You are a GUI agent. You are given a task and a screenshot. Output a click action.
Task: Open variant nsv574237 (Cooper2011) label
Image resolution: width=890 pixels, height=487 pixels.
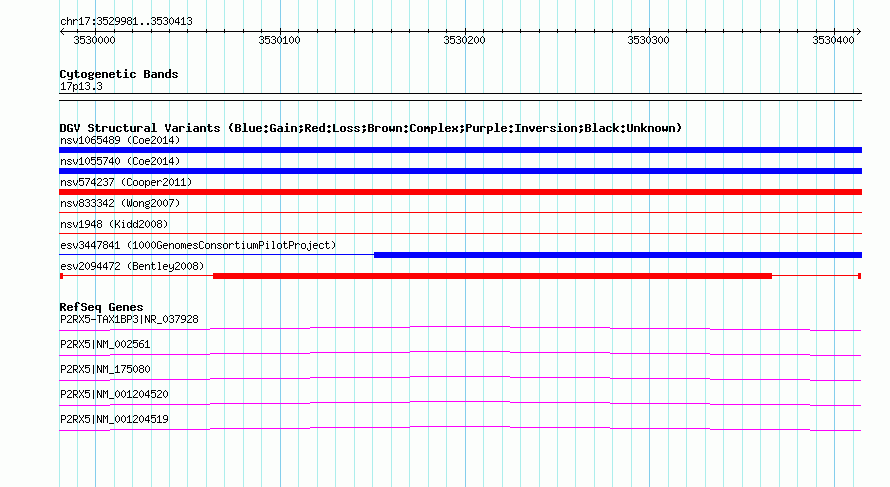click(x=126, y=182)
